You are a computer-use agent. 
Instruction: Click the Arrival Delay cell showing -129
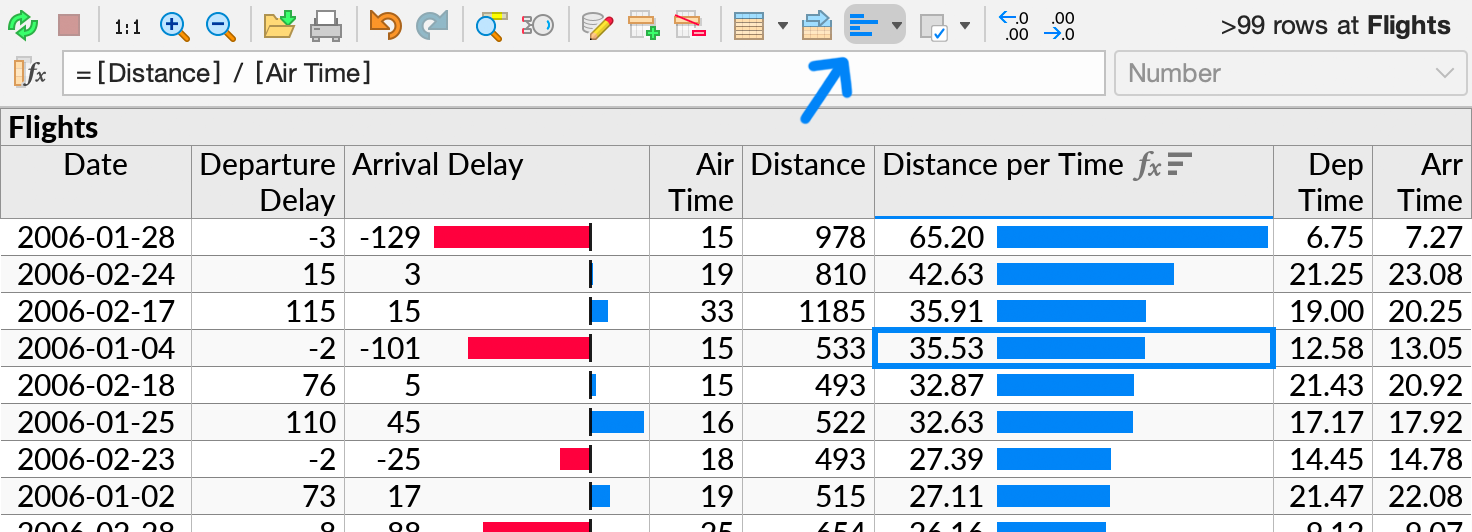tap(497, 237)
